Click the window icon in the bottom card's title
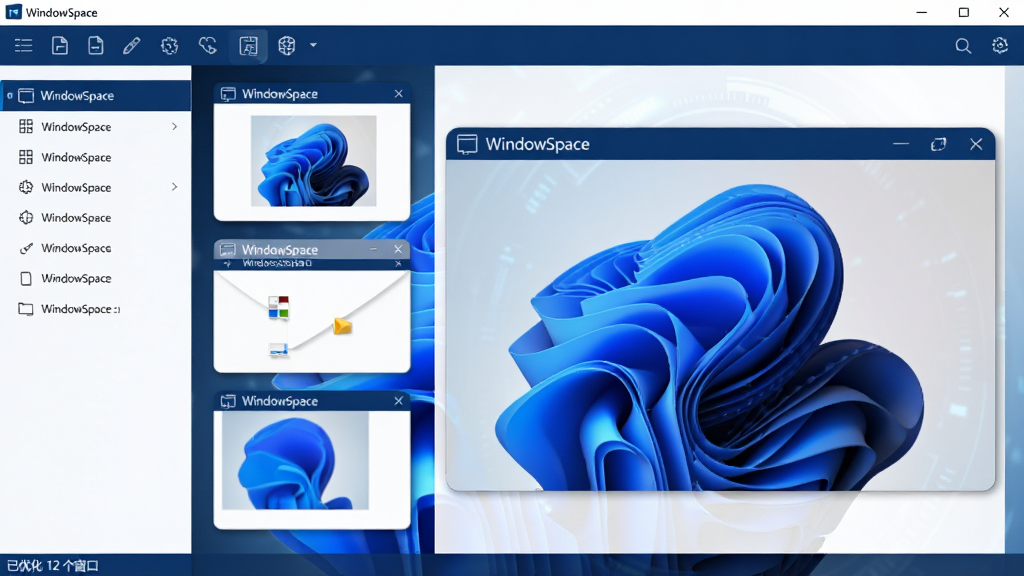This screenshot has height=576, width=1024. (x=228, y=401)
